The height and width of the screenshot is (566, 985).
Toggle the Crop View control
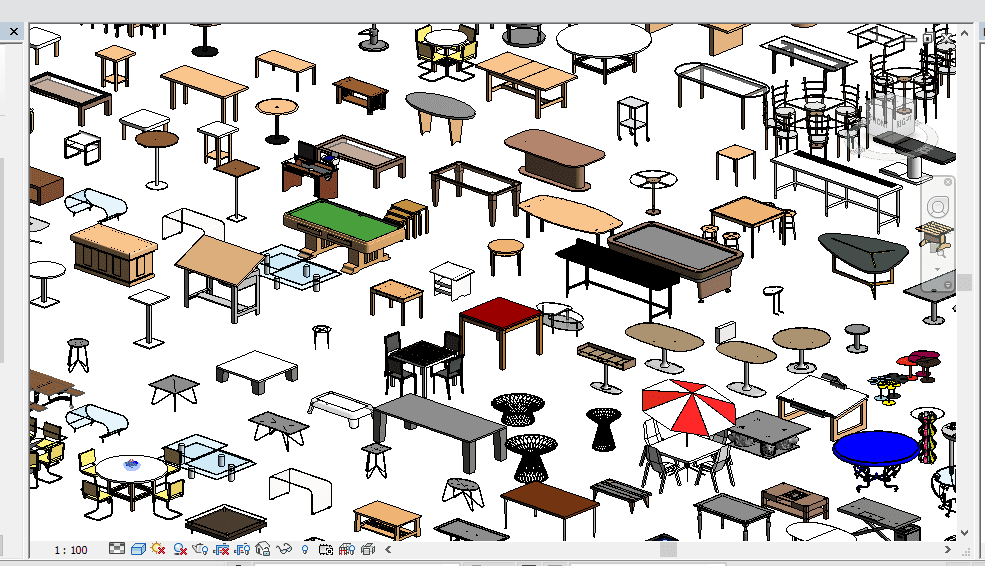(221, 549)
